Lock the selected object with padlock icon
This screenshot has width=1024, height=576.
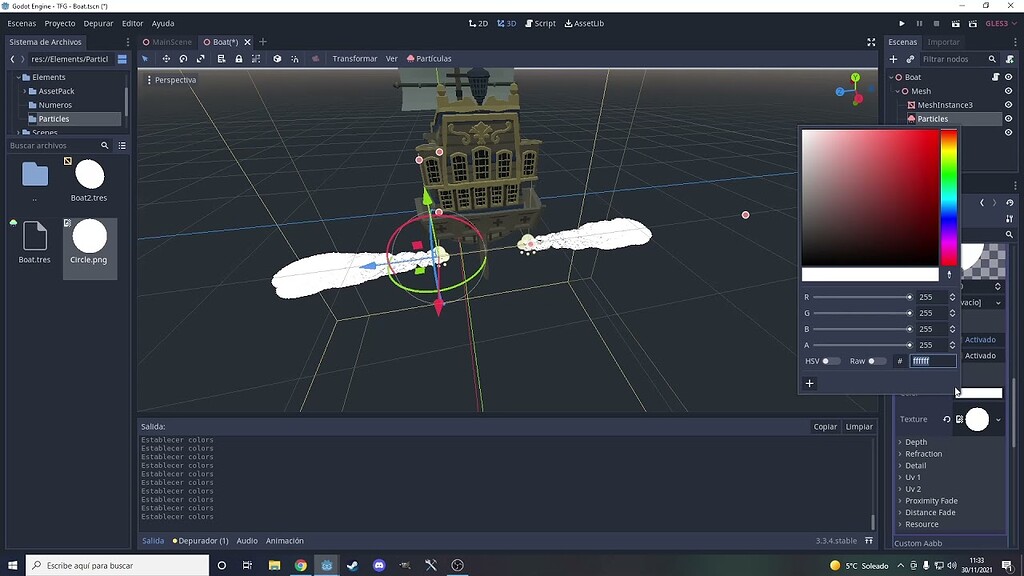click(x=239, y=59)
